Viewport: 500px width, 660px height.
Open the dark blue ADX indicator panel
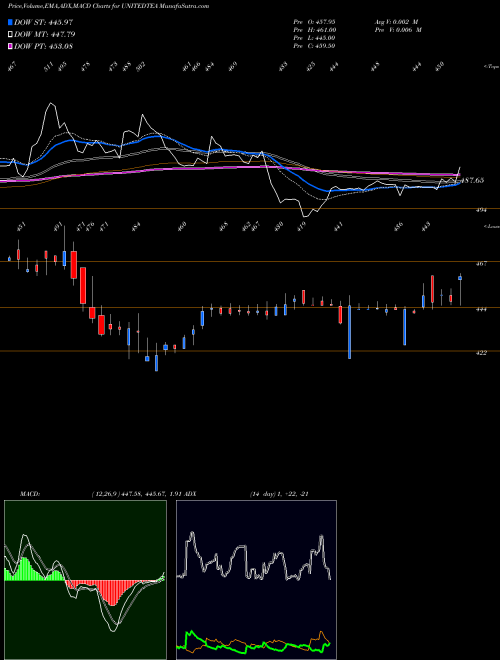pyautogui.click(x=256, y=580)
